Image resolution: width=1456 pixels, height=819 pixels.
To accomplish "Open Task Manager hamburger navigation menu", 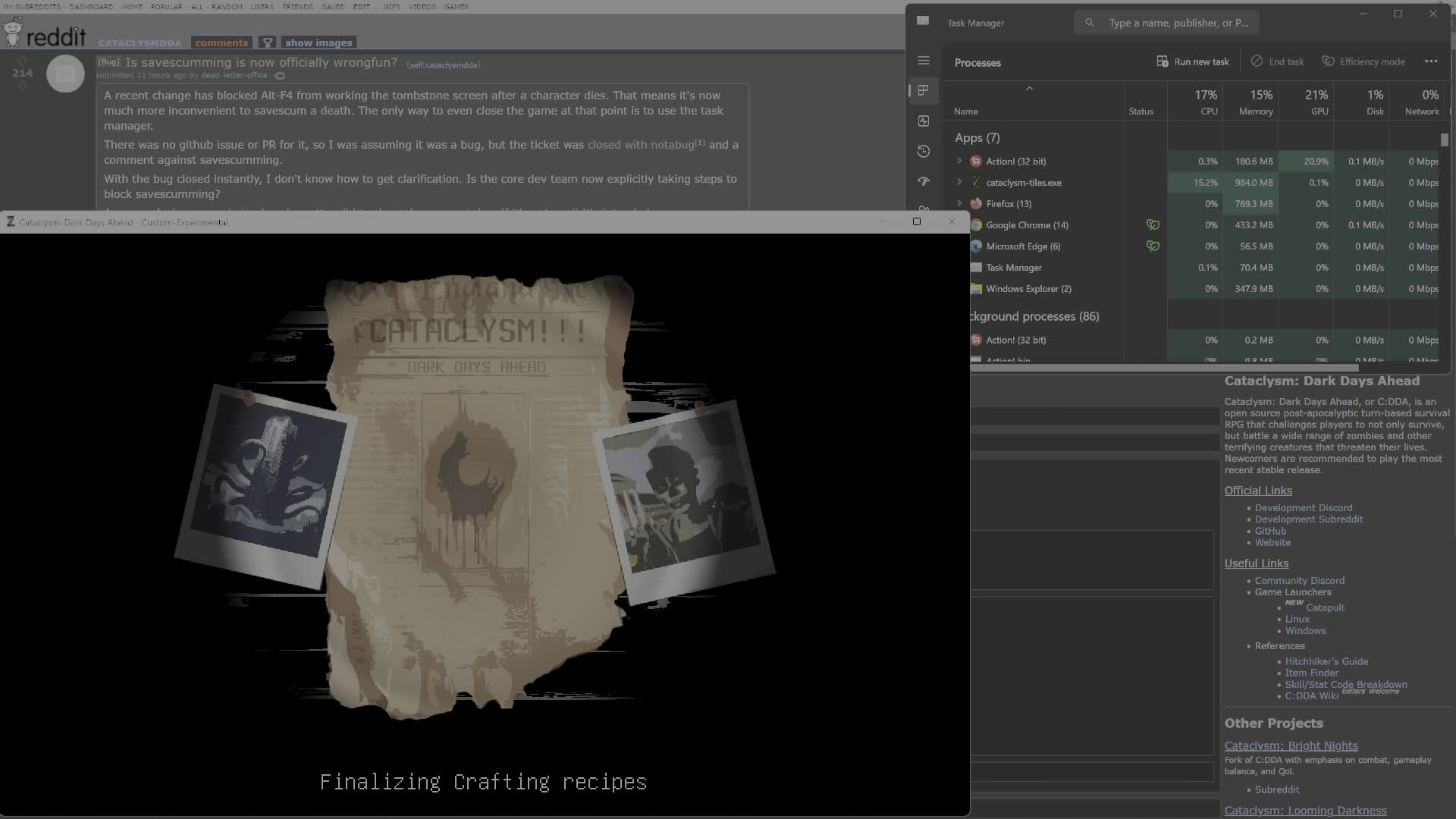I will 923,61.
